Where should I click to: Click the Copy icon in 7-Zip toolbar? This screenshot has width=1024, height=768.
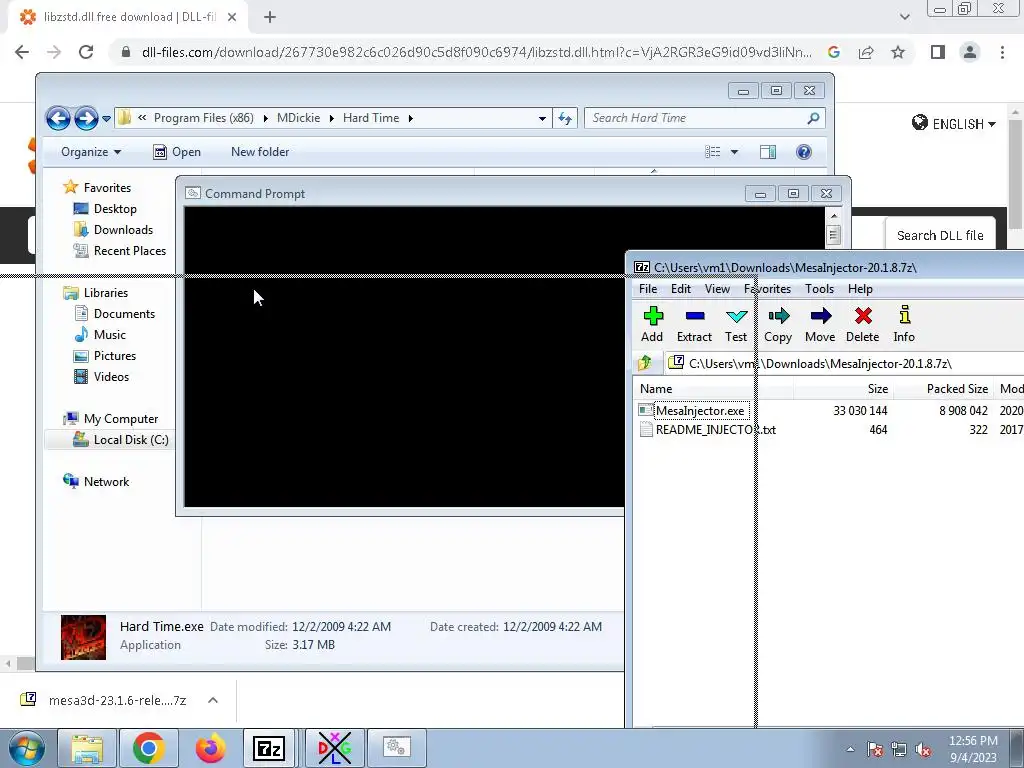778,324
